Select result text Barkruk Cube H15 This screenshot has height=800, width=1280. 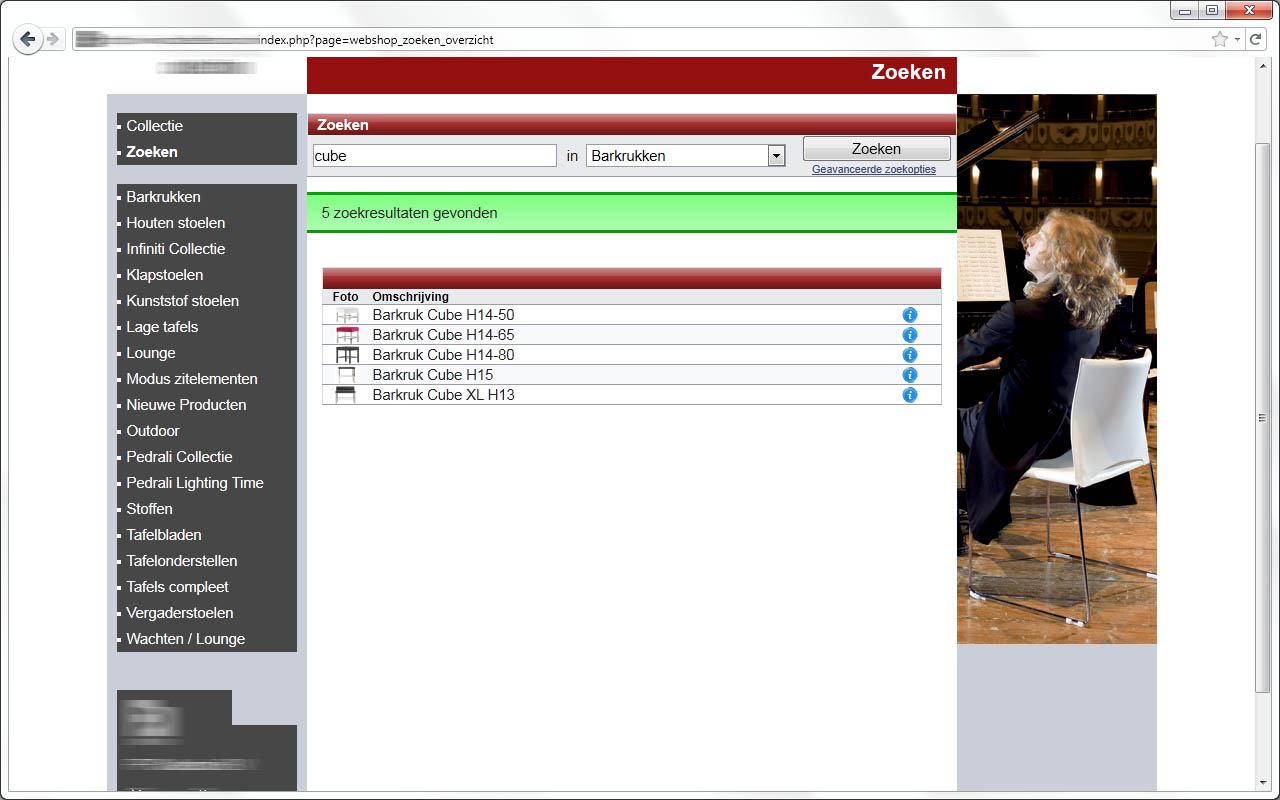tap(432, 375)
